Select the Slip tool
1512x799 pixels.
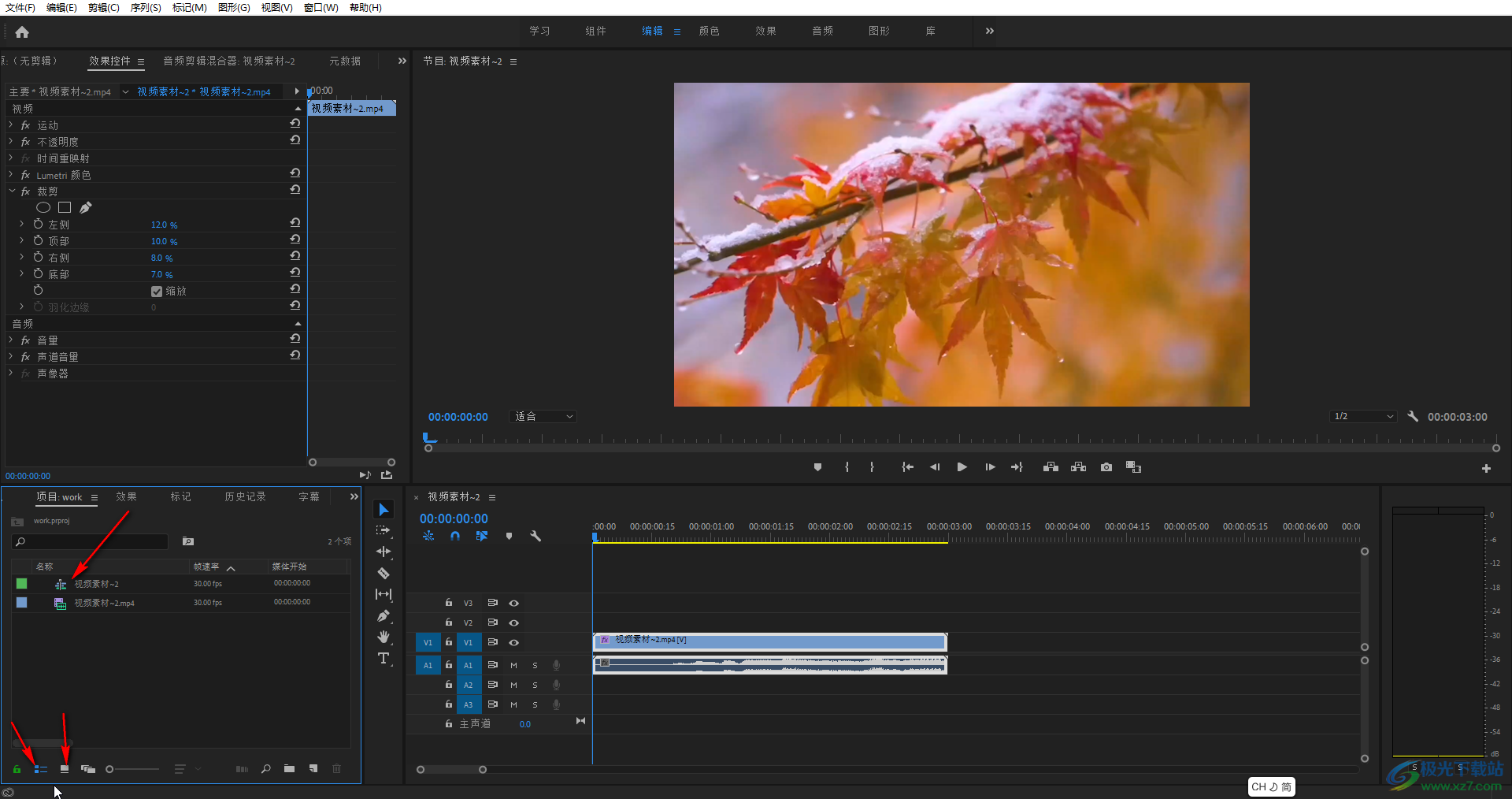(x=384, y=594)
